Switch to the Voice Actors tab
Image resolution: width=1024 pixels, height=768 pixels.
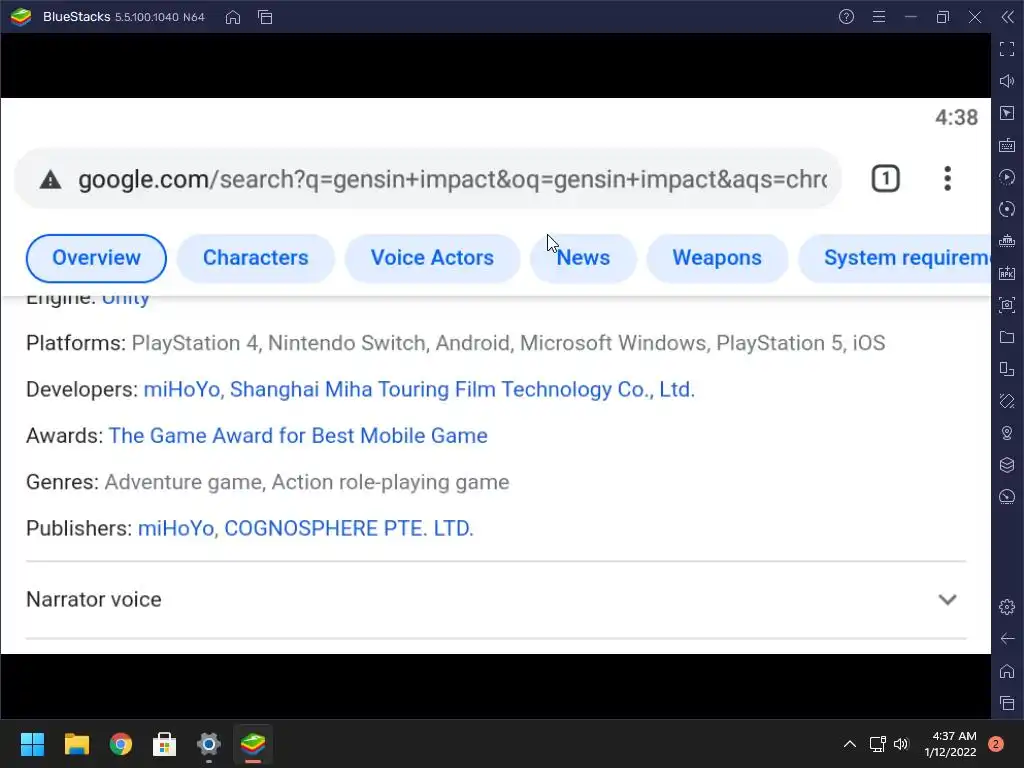[432, 258]
